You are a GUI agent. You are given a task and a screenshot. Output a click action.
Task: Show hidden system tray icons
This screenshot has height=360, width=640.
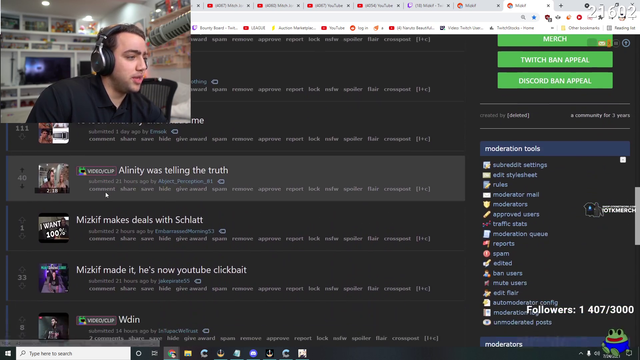[x=580, y=353]
